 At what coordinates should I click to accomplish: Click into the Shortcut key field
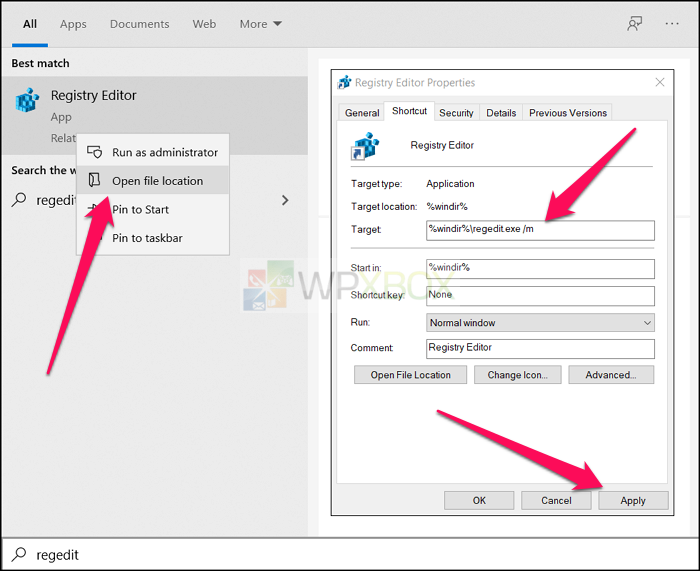point(540,296)
